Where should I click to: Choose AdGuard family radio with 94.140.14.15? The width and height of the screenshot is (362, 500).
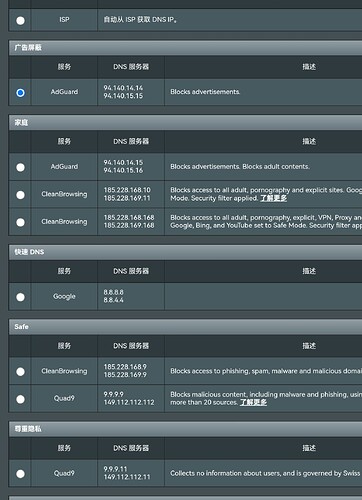[20, 167]
